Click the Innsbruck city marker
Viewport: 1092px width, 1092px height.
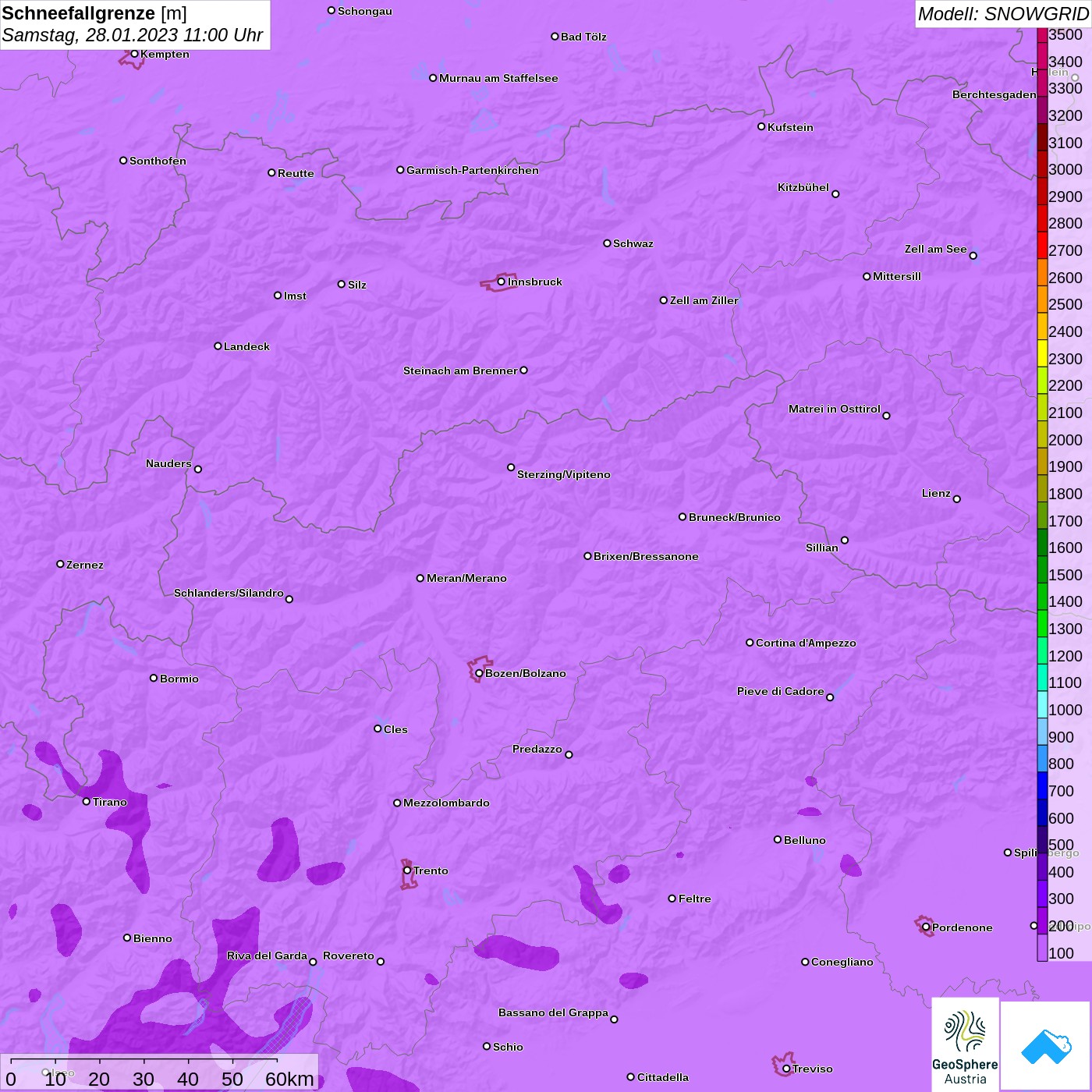(x=502, y=282)
